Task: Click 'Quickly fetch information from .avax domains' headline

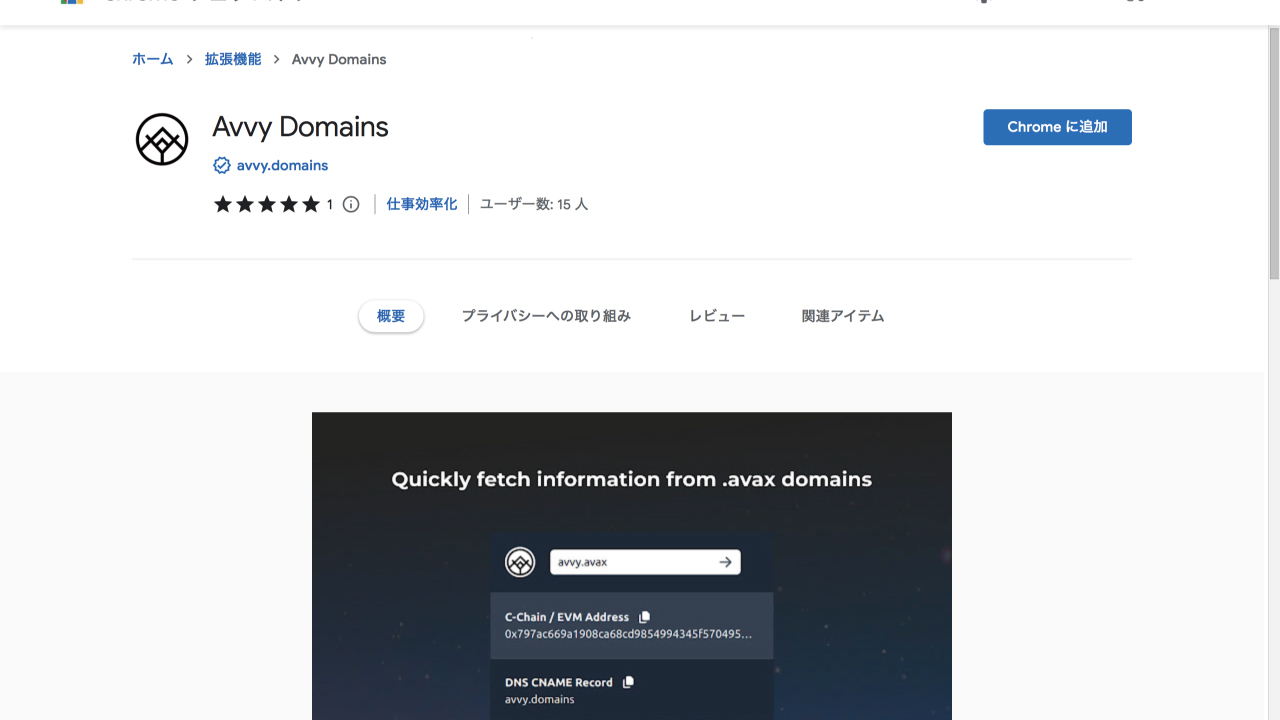Action: tap(632, 480)
